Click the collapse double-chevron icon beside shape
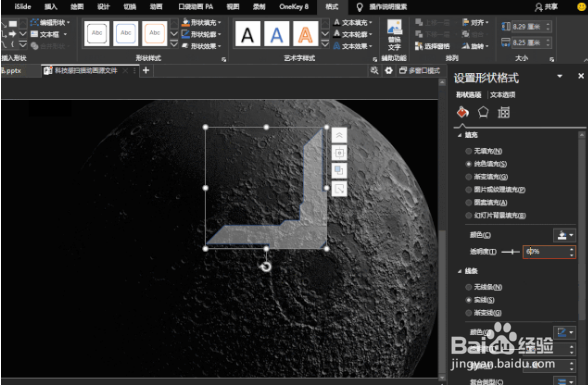 pyautogui.click(x=339, y=135)
